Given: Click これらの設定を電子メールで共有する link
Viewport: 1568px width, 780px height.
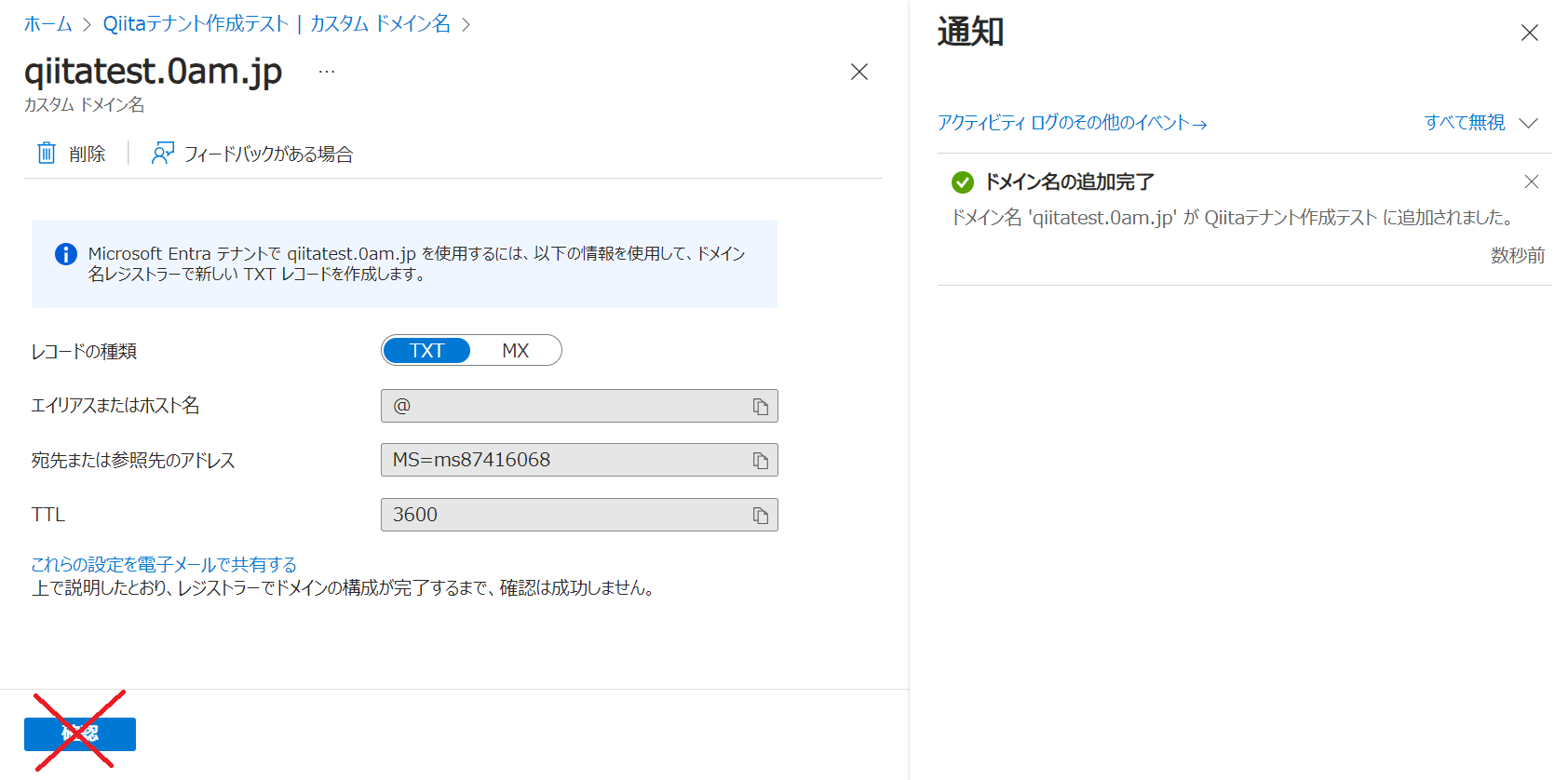Looking at the screenshot, I should point(164,565).
